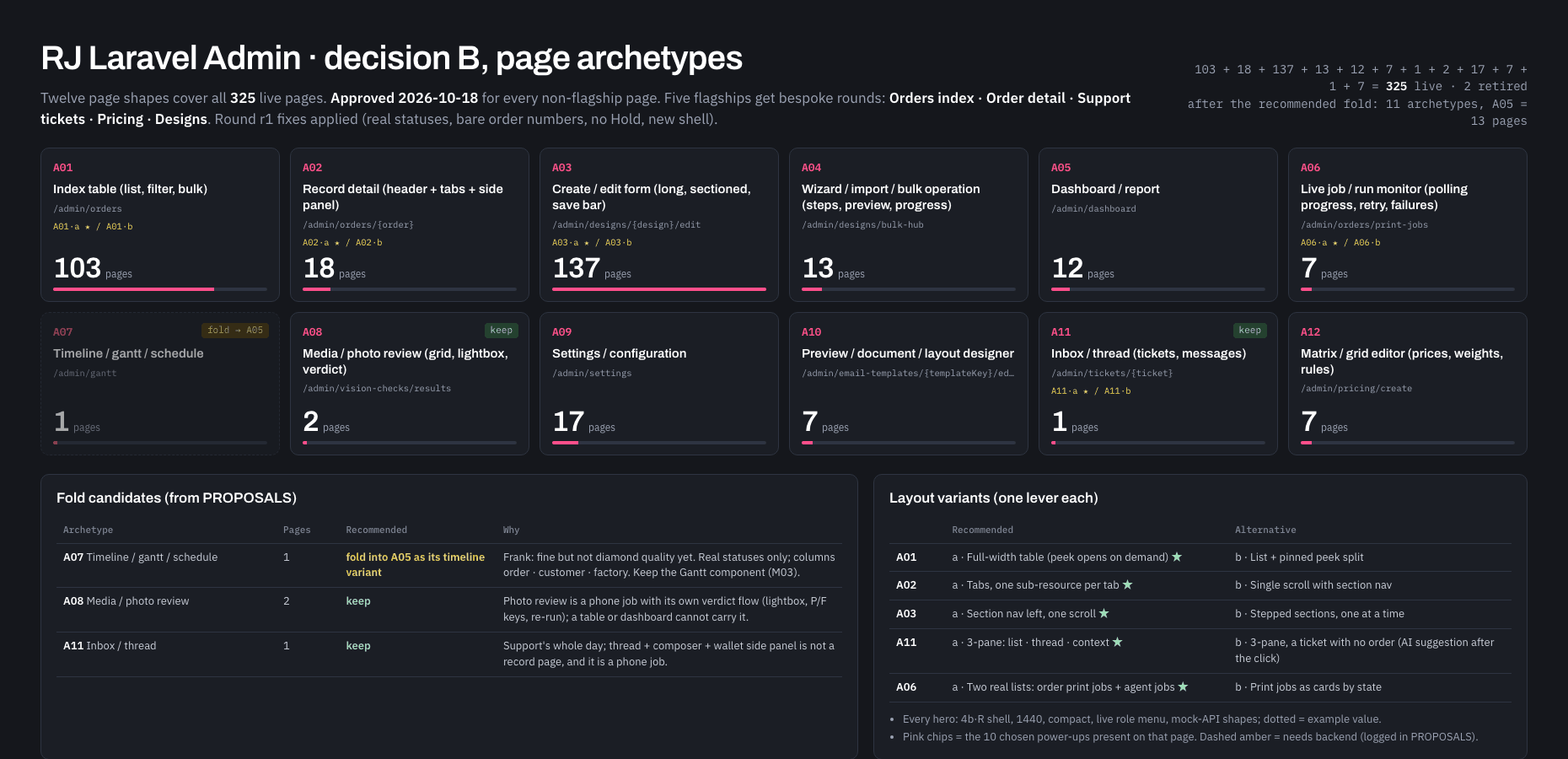Click the '/admin/designs/bulk-hub' path text
Viewport: 1568px width, 759px height.
862,225
